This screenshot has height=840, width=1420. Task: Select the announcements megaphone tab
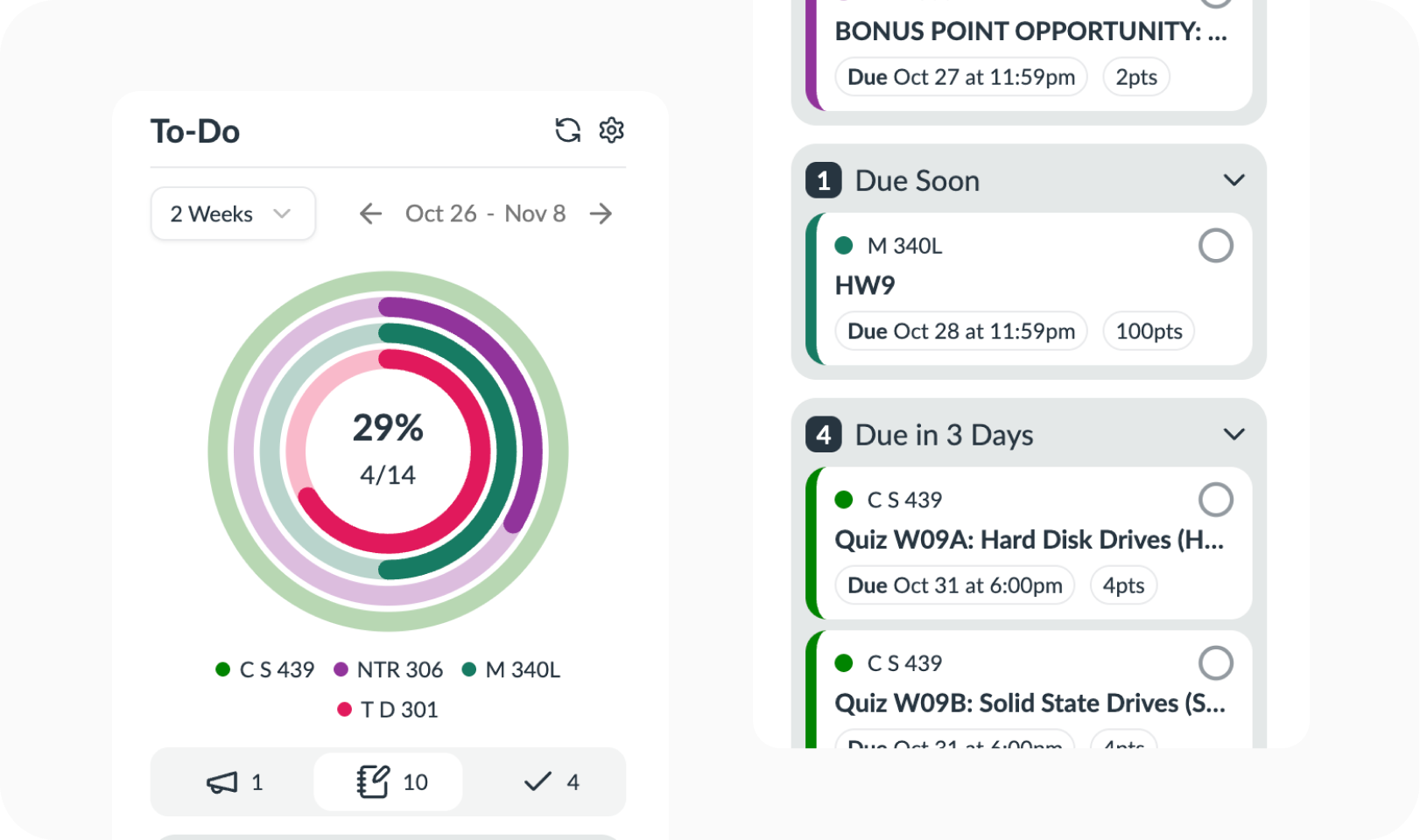(x=234, y=781)
